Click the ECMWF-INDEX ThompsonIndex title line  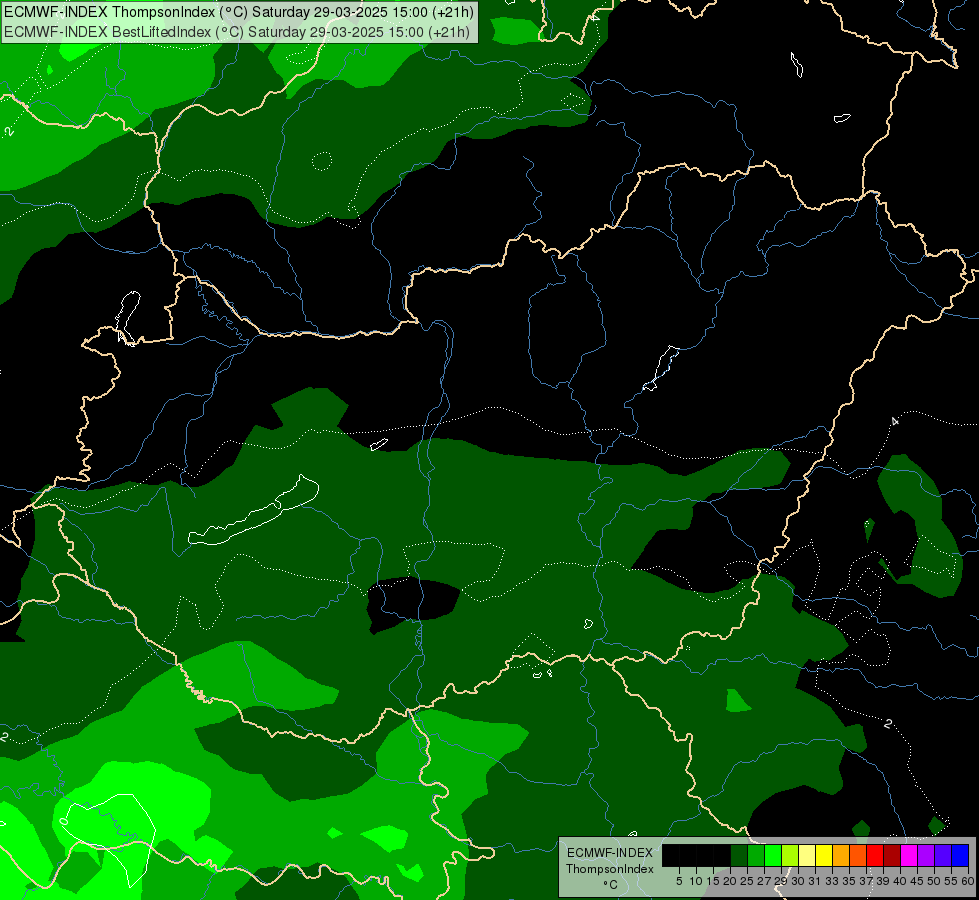click(x=239, y=12)
